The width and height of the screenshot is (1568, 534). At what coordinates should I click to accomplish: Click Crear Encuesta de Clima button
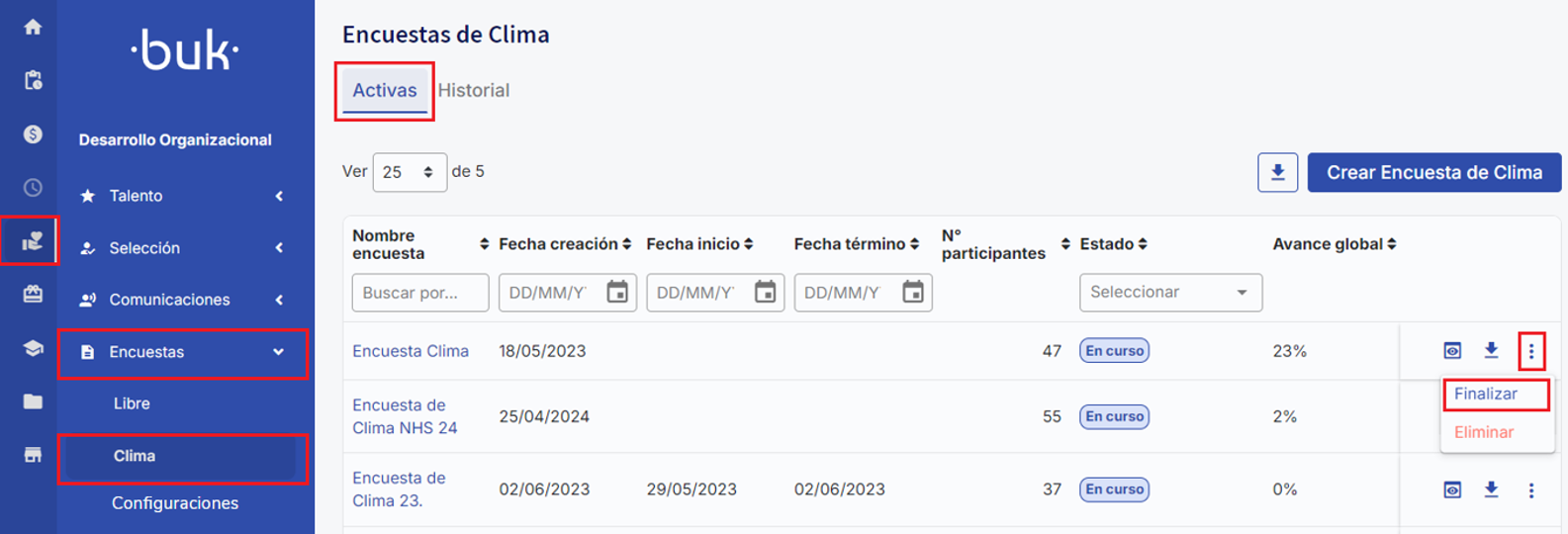click(x=1433, y=172)
